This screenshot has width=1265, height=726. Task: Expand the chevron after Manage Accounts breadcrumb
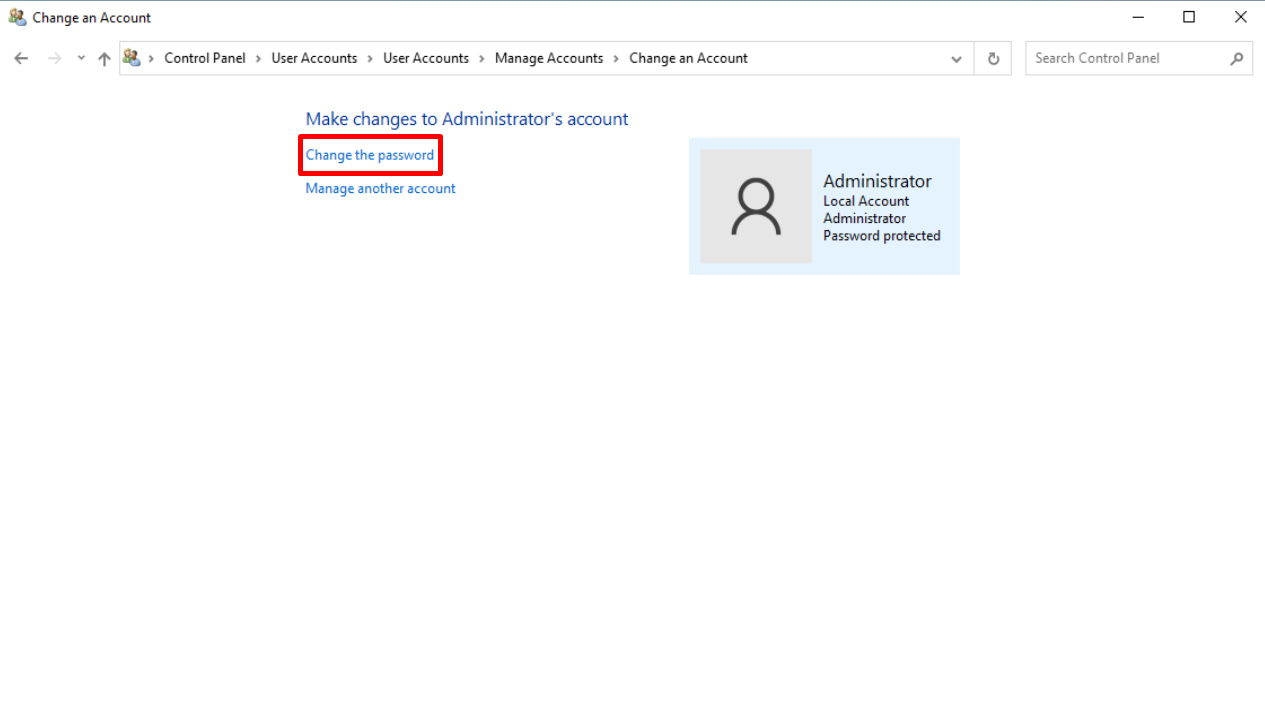[x=614, y=58]
